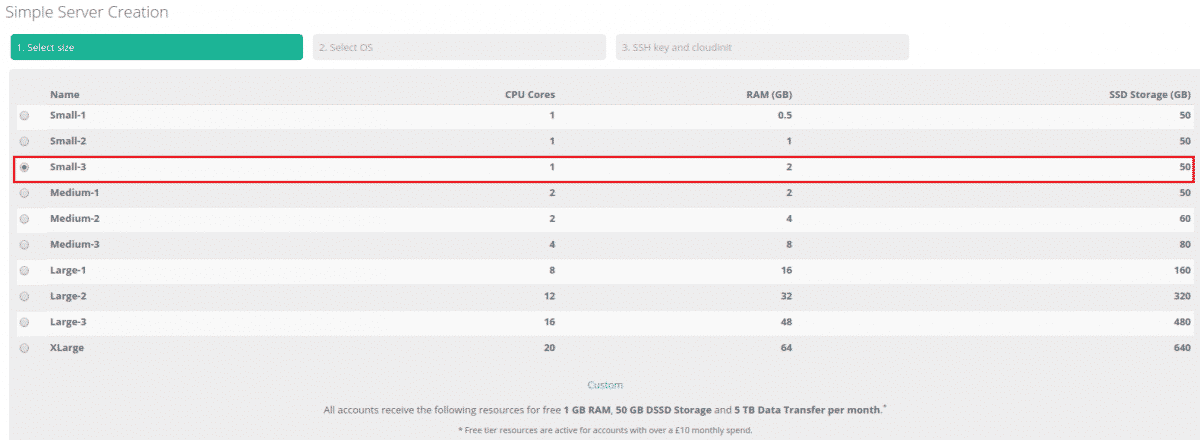Choose the Medium-3 radio button
Screen dimensions: 1200x440
coord(24,245)
